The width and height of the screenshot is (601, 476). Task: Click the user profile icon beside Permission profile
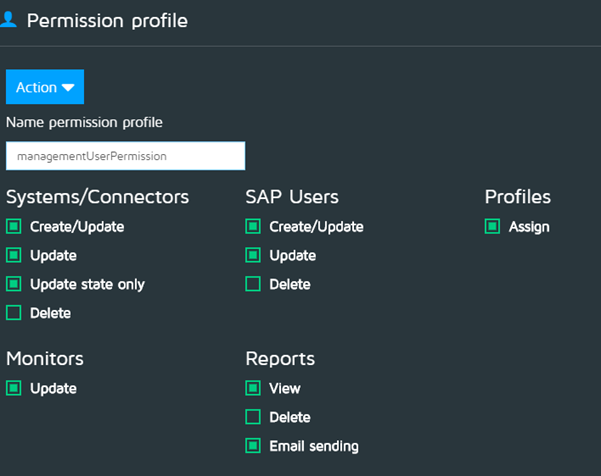(x=8, y=20)
